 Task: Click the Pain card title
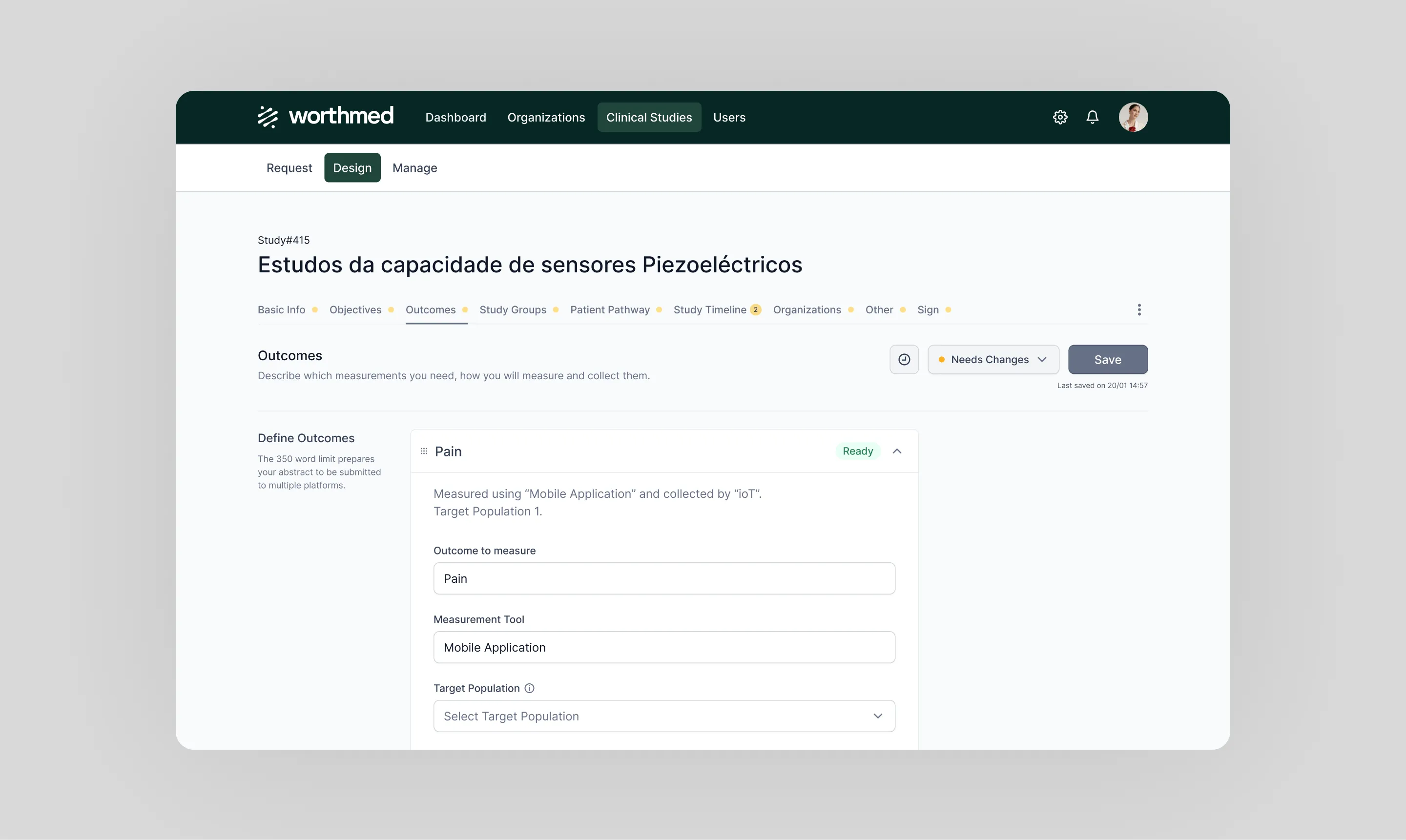point(448,451)
